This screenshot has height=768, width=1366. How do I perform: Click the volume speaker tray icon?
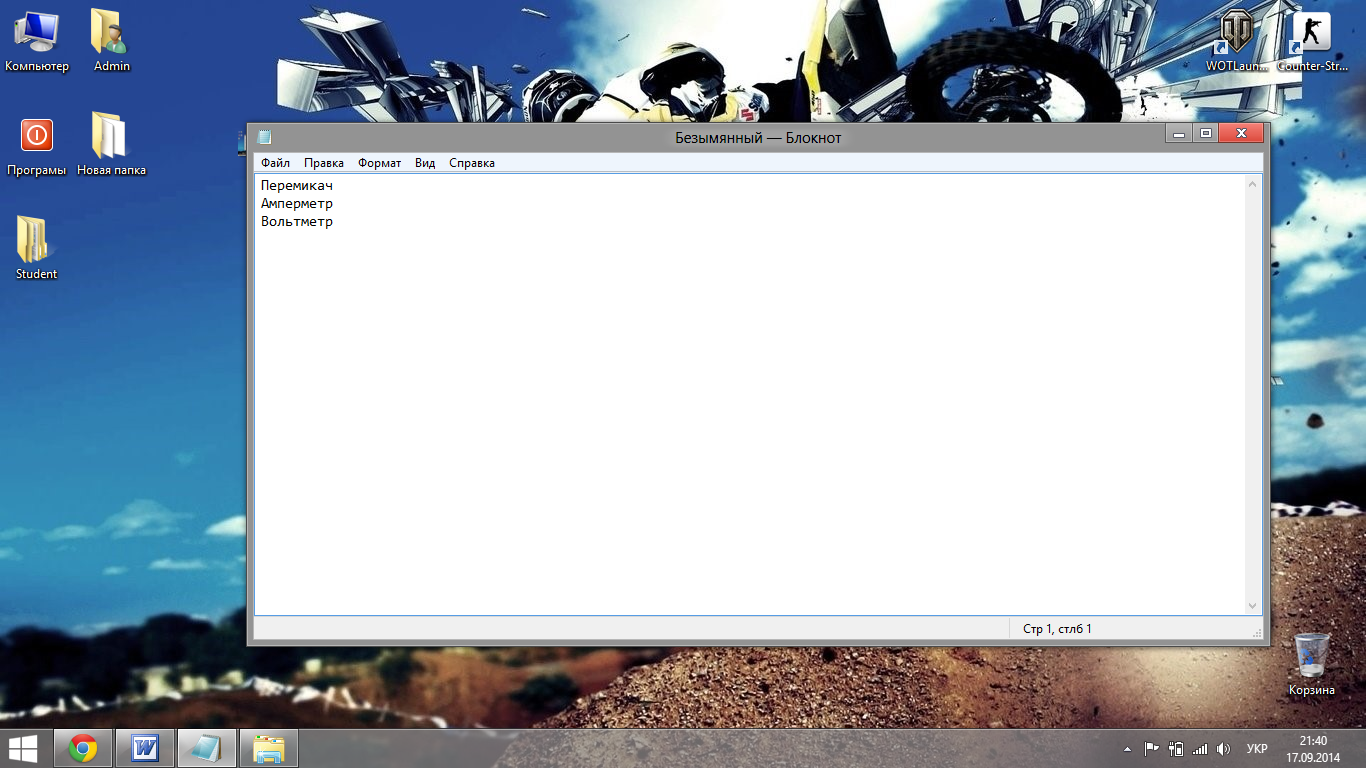[1223, 749]
